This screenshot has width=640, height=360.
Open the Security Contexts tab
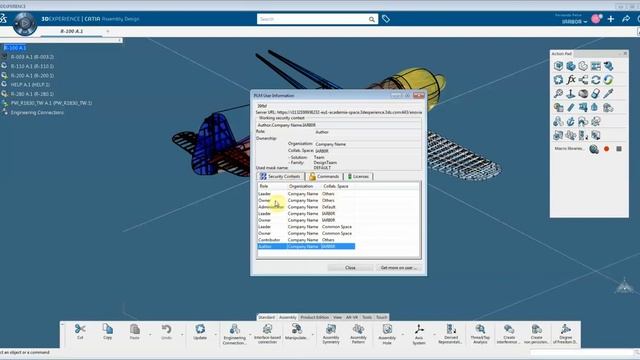point(280,176)
